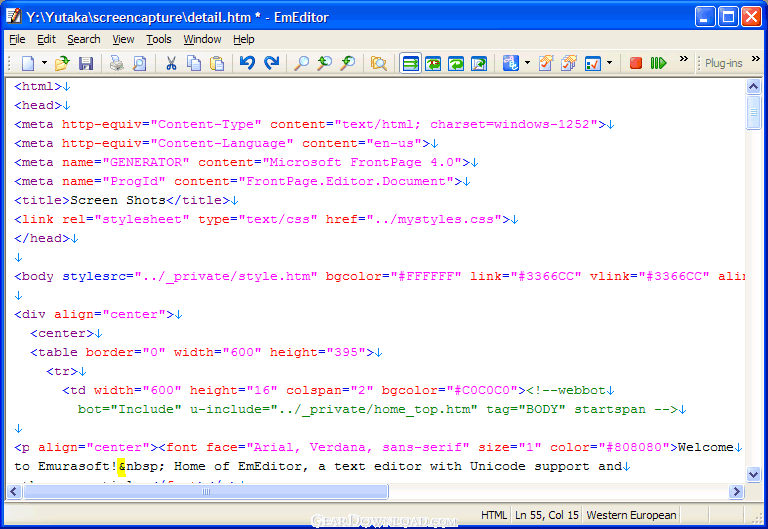768x529 pixels.
Task: Open the View menu
Action: [123, 39]
